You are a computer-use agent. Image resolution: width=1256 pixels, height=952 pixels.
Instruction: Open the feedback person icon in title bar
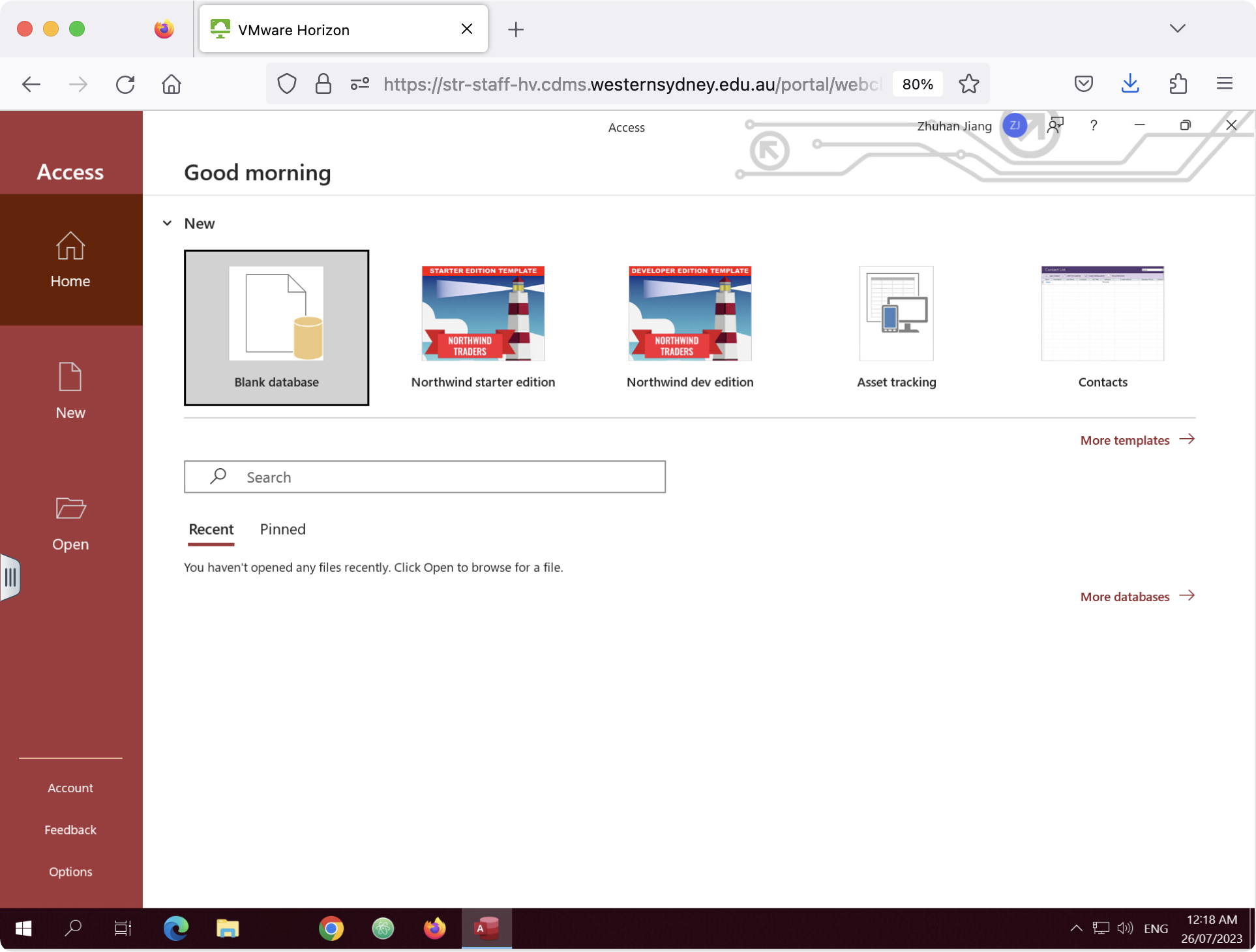point(1055,125)
